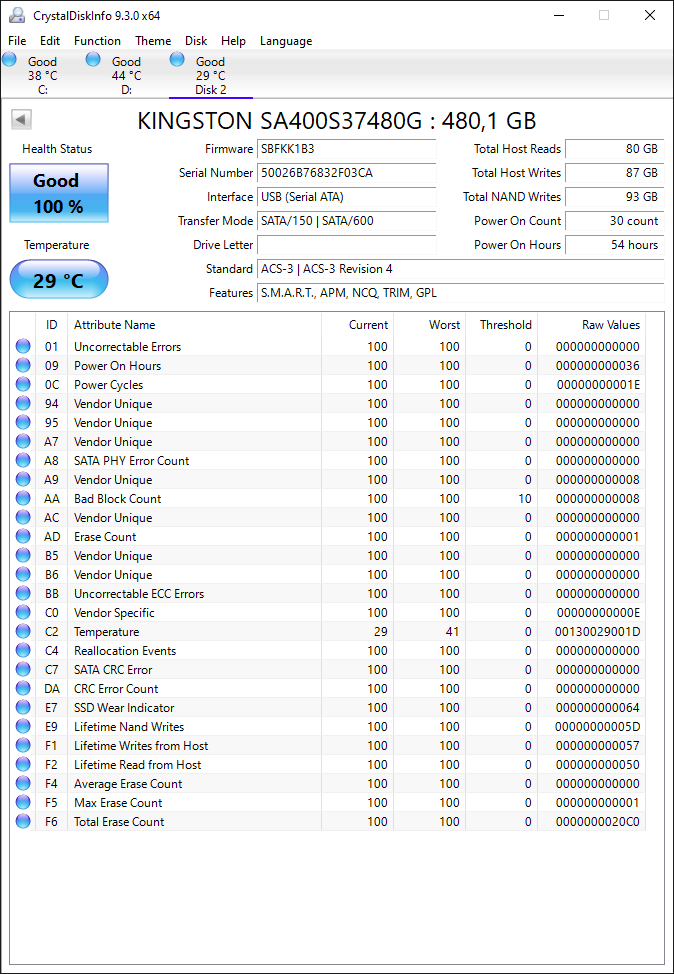Click status orb for Bad Block Count
Image resolution: width=674 pixels, height=974 pixels.
coord(23,498)
